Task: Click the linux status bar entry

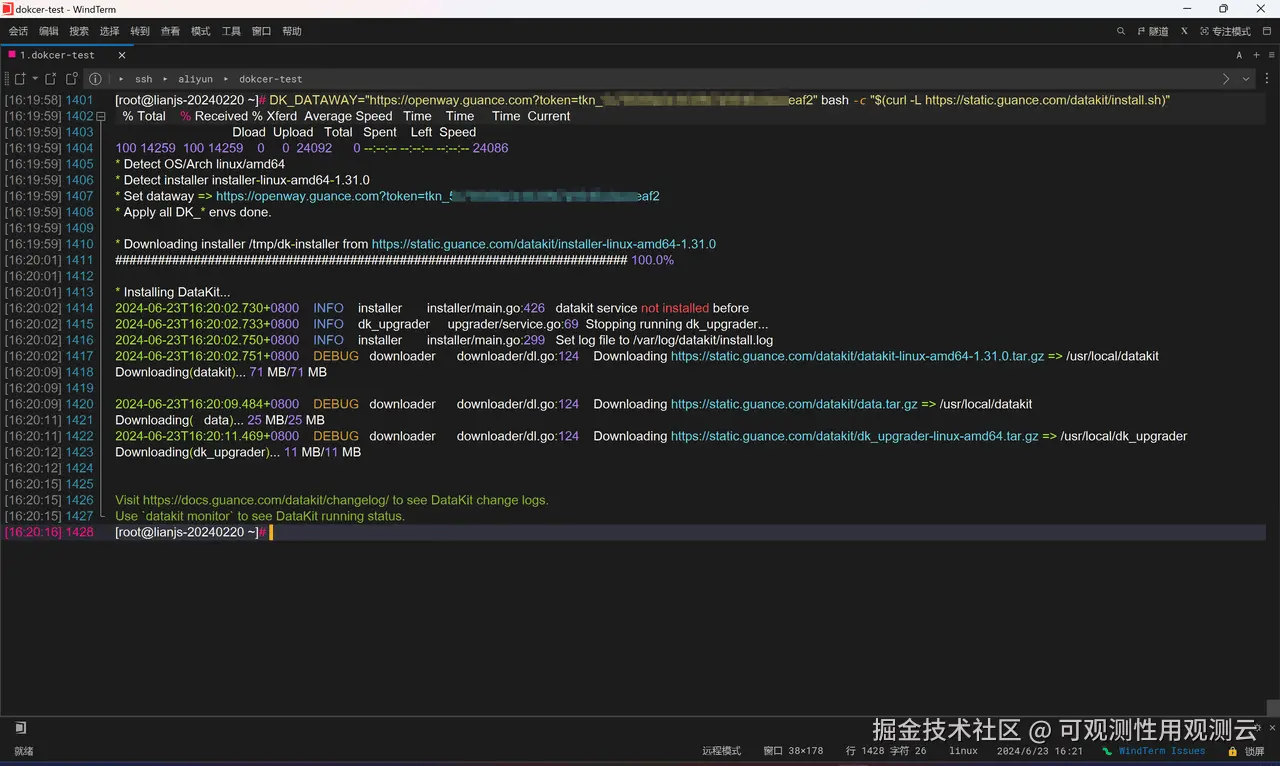Action: click(963, 751)
